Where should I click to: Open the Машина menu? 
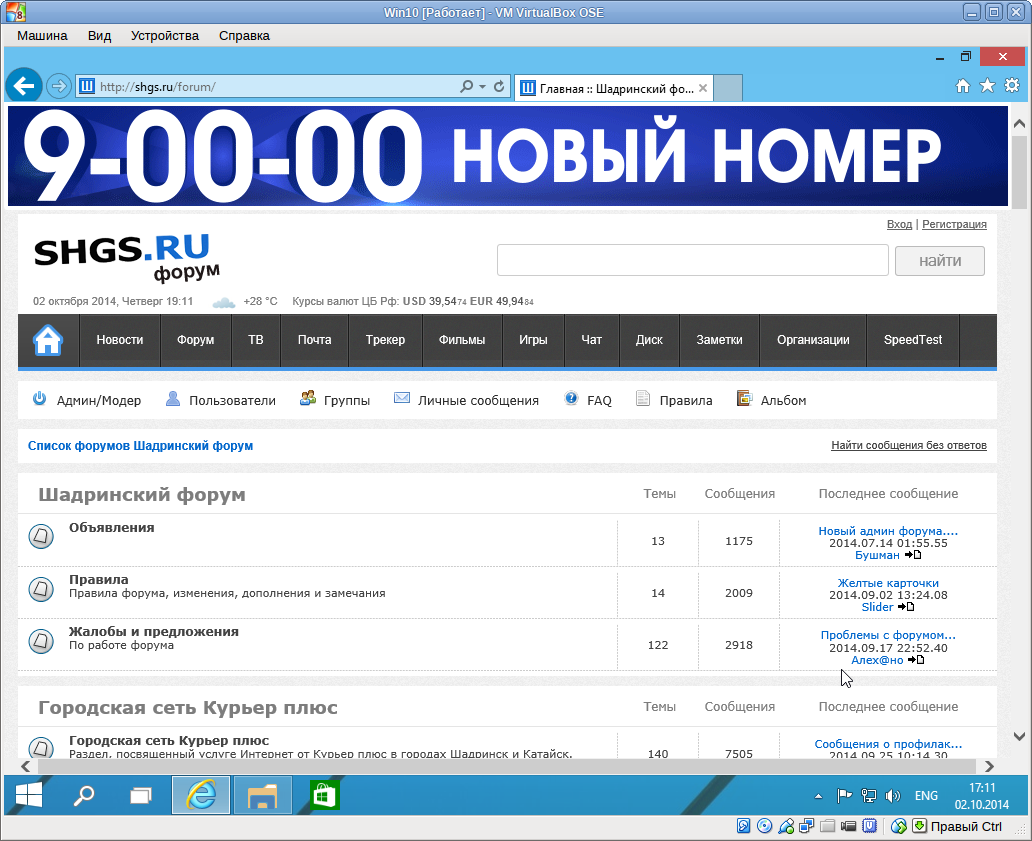coord(42,36)
